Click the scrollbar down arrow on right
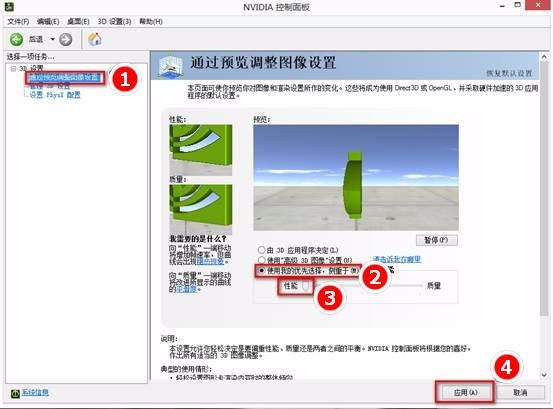Image resolution: width=553 pixels, height=409 pixels. click(x=544, y=375)
